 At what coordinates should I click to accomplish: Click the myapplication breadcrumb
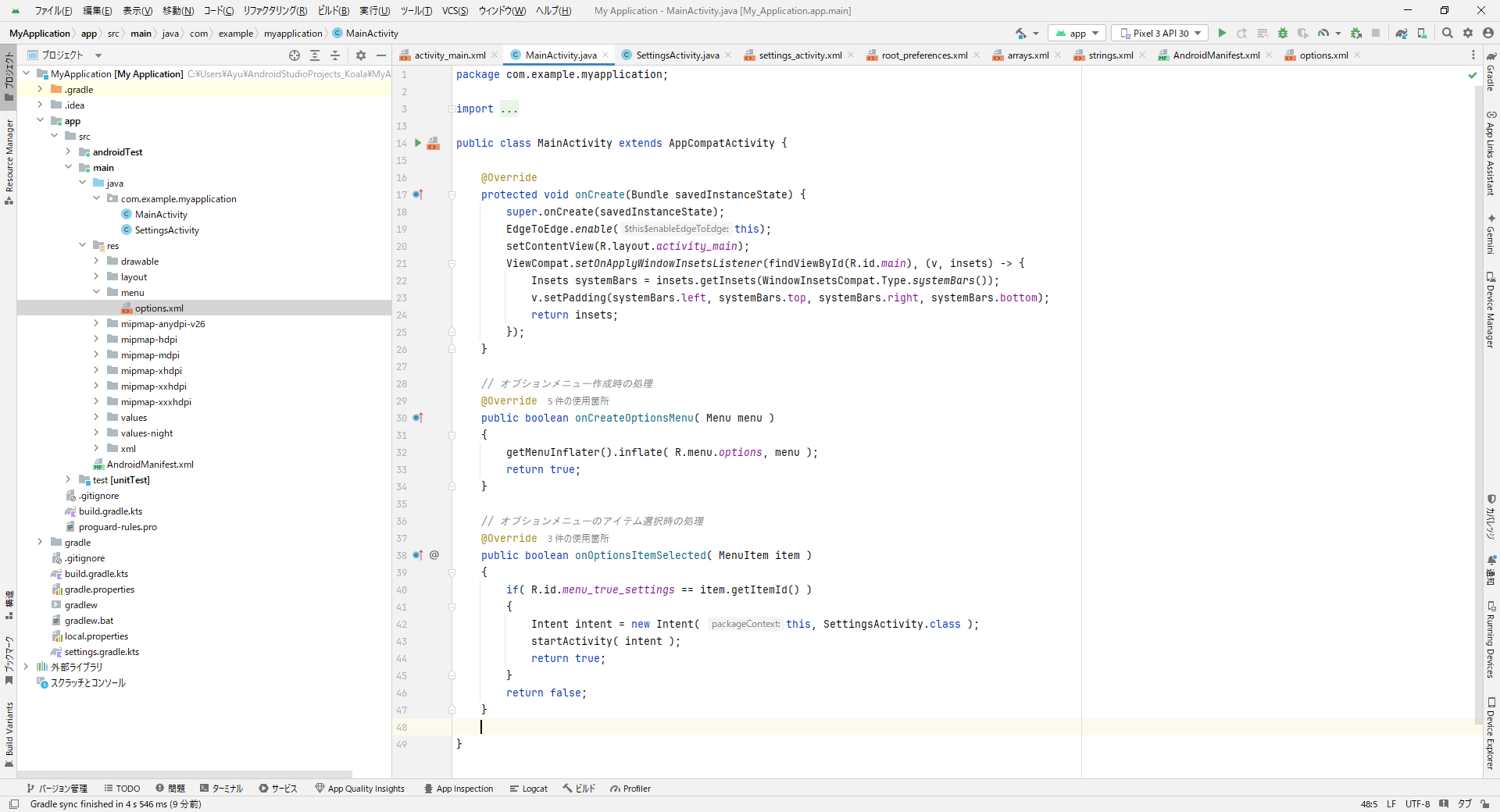coord(293,34)
